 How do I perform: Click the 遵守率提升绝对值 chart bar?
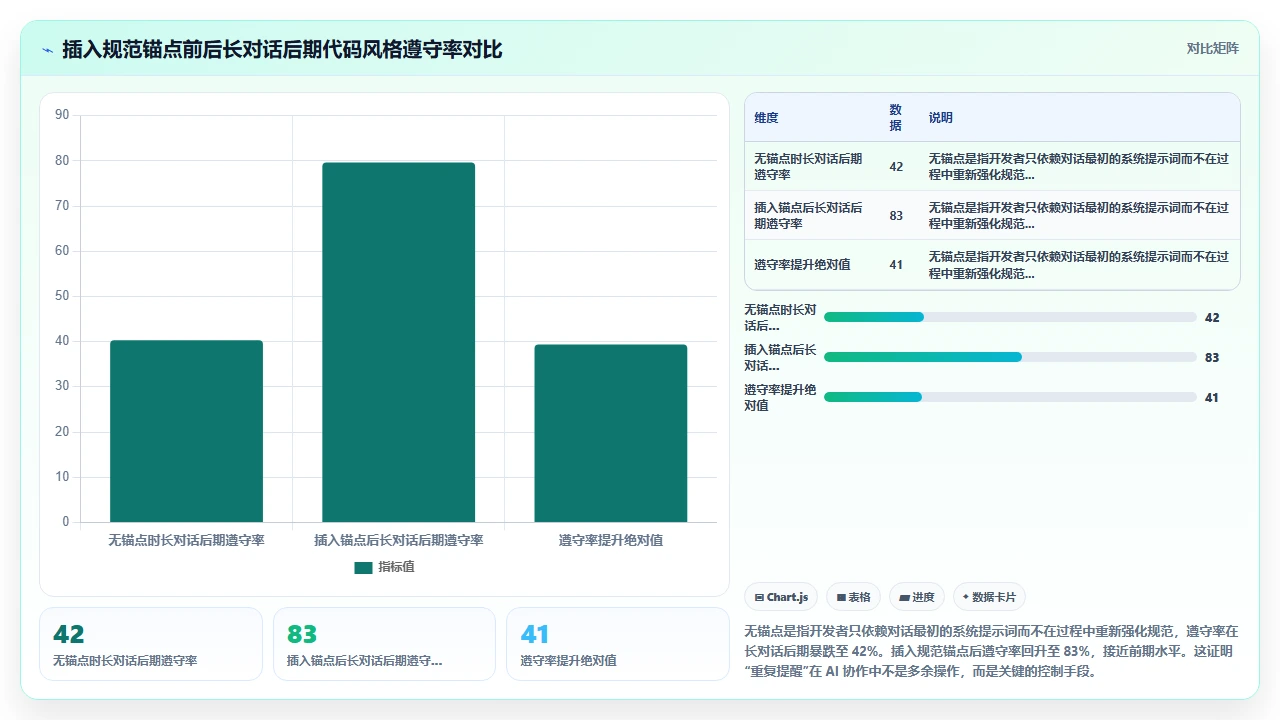pyautogui.click(x=610, y=433)
